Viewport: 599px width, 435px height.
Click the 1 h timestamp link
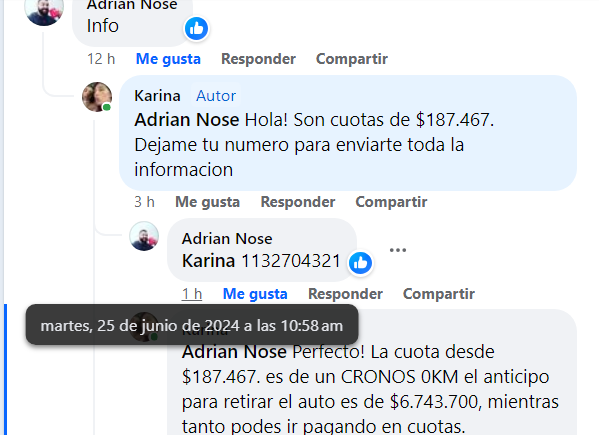click(192, 294)
